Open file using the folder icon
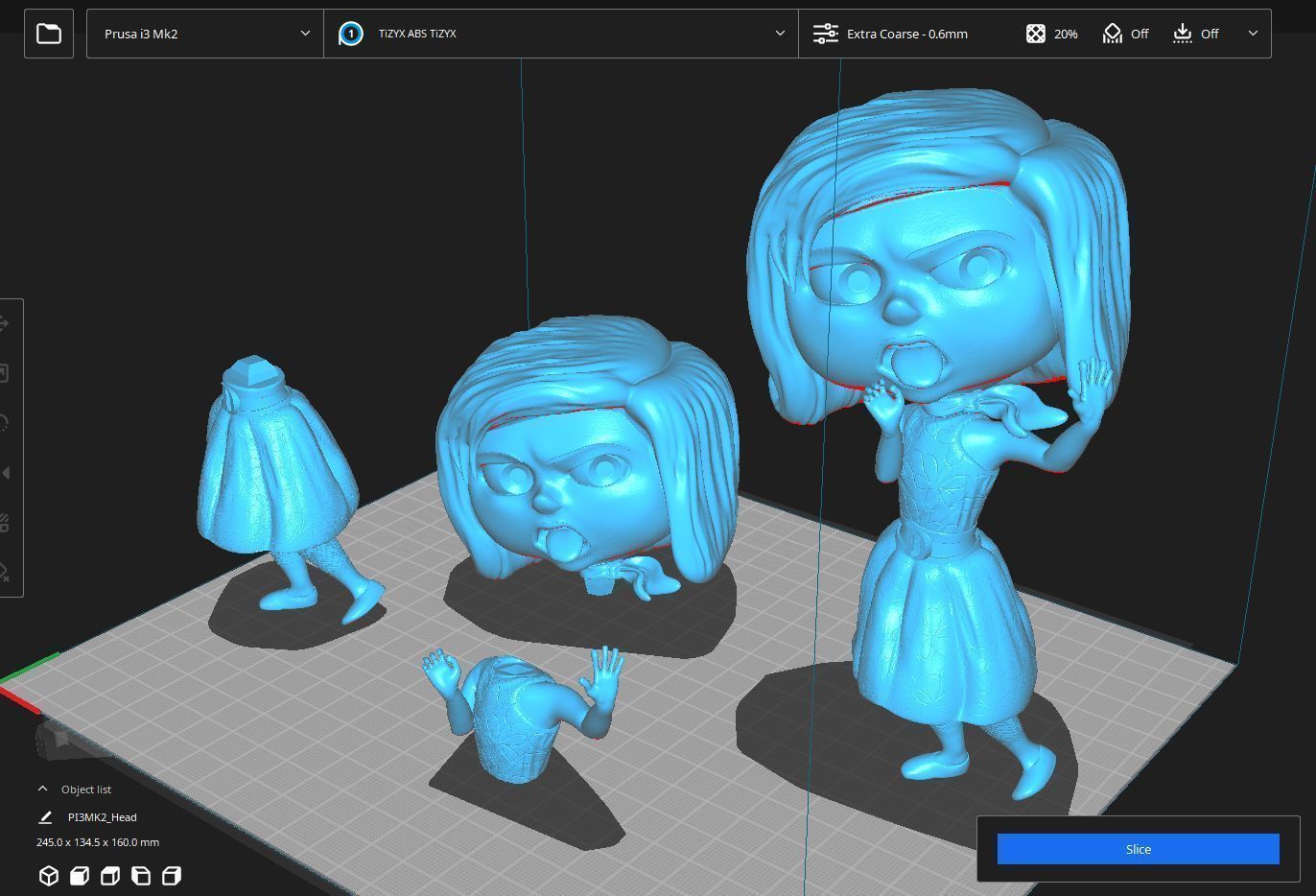The height and width of the screenshot is (896, 1316). coord(49,34)
